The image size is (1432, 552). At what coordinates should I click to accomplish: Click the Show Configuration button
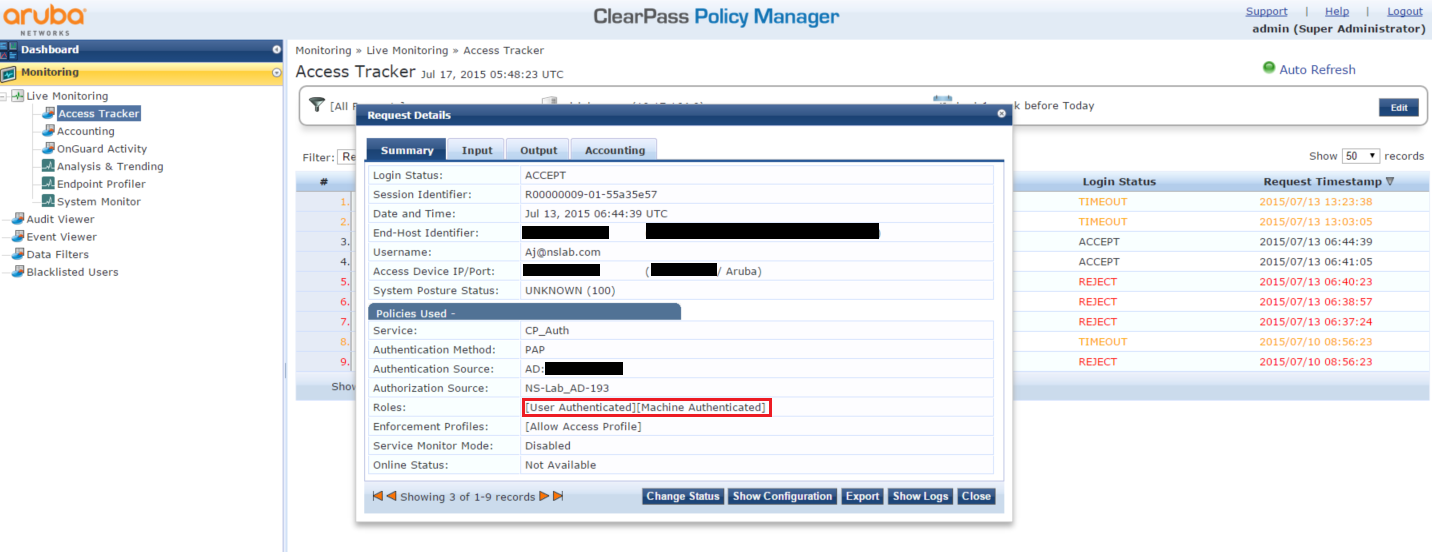point(782,496)
